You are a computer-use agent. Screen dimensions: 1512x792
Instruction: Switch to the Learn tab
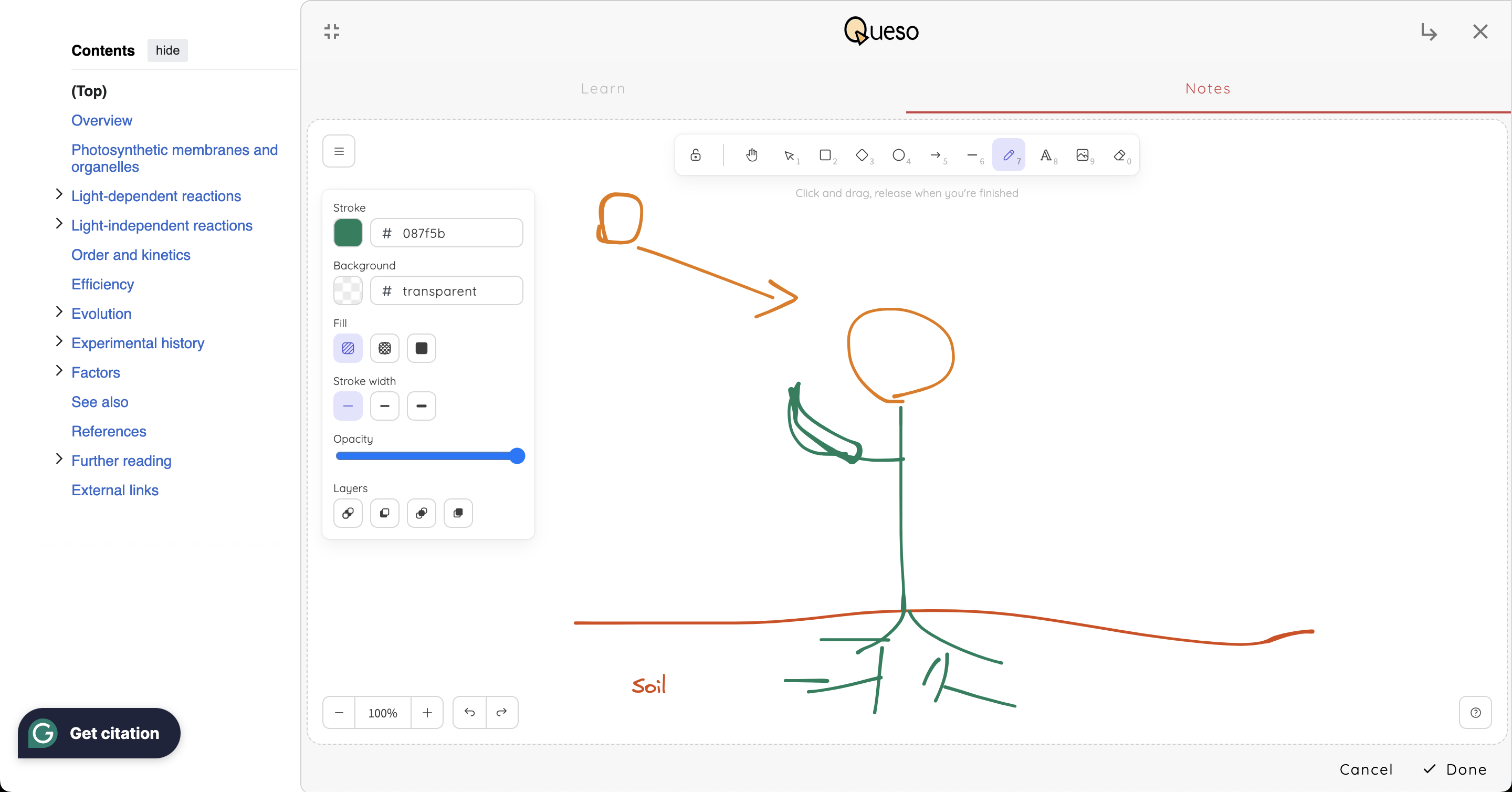(603, 89)
